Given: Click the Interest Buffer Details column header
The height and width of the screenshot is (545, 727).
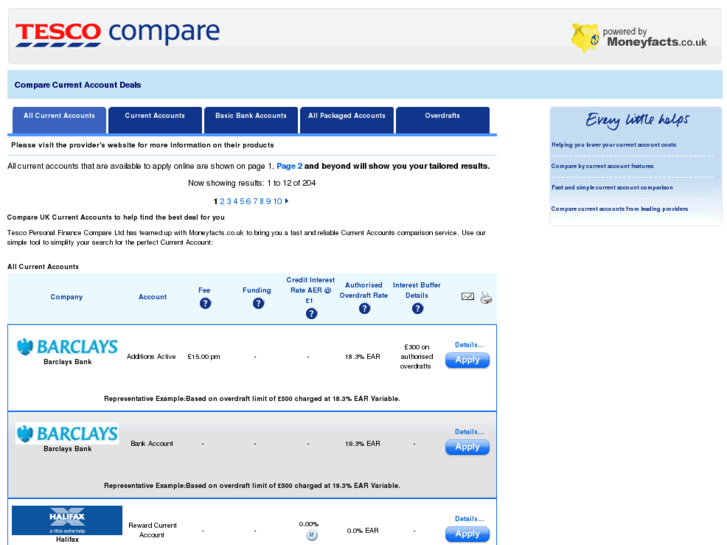Looking at the screenshot, I should pos(417,290).
